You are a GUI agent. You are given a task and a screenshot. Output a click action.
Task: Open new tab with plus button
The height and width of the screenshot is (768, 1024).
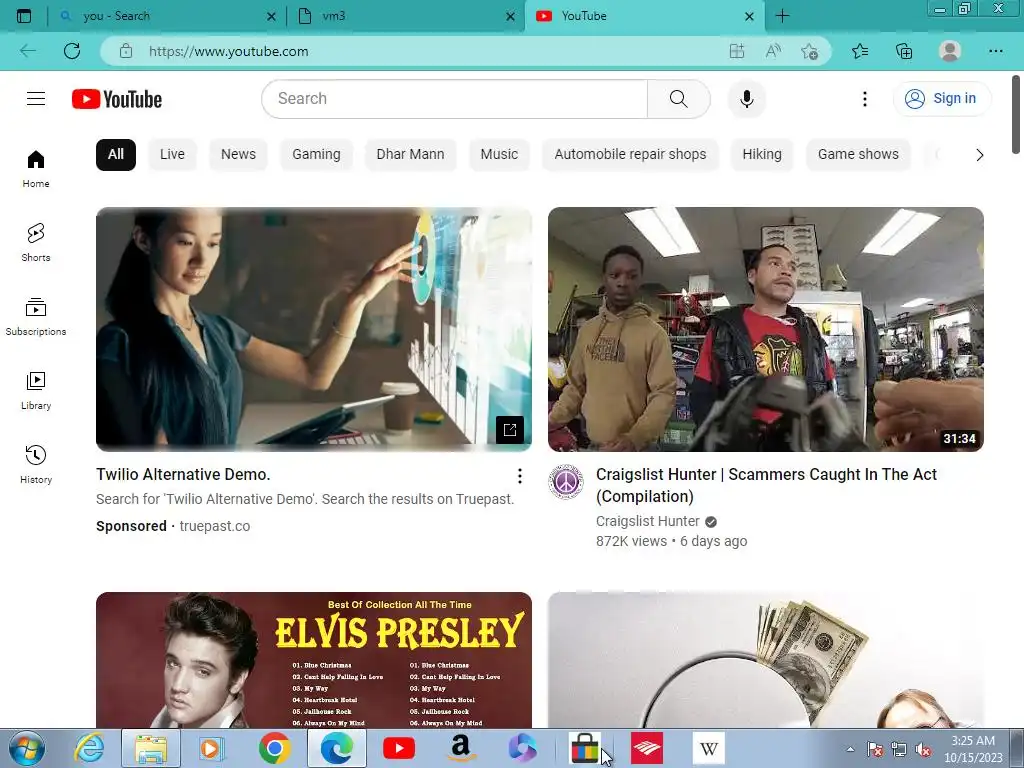[x=782, y=16]
